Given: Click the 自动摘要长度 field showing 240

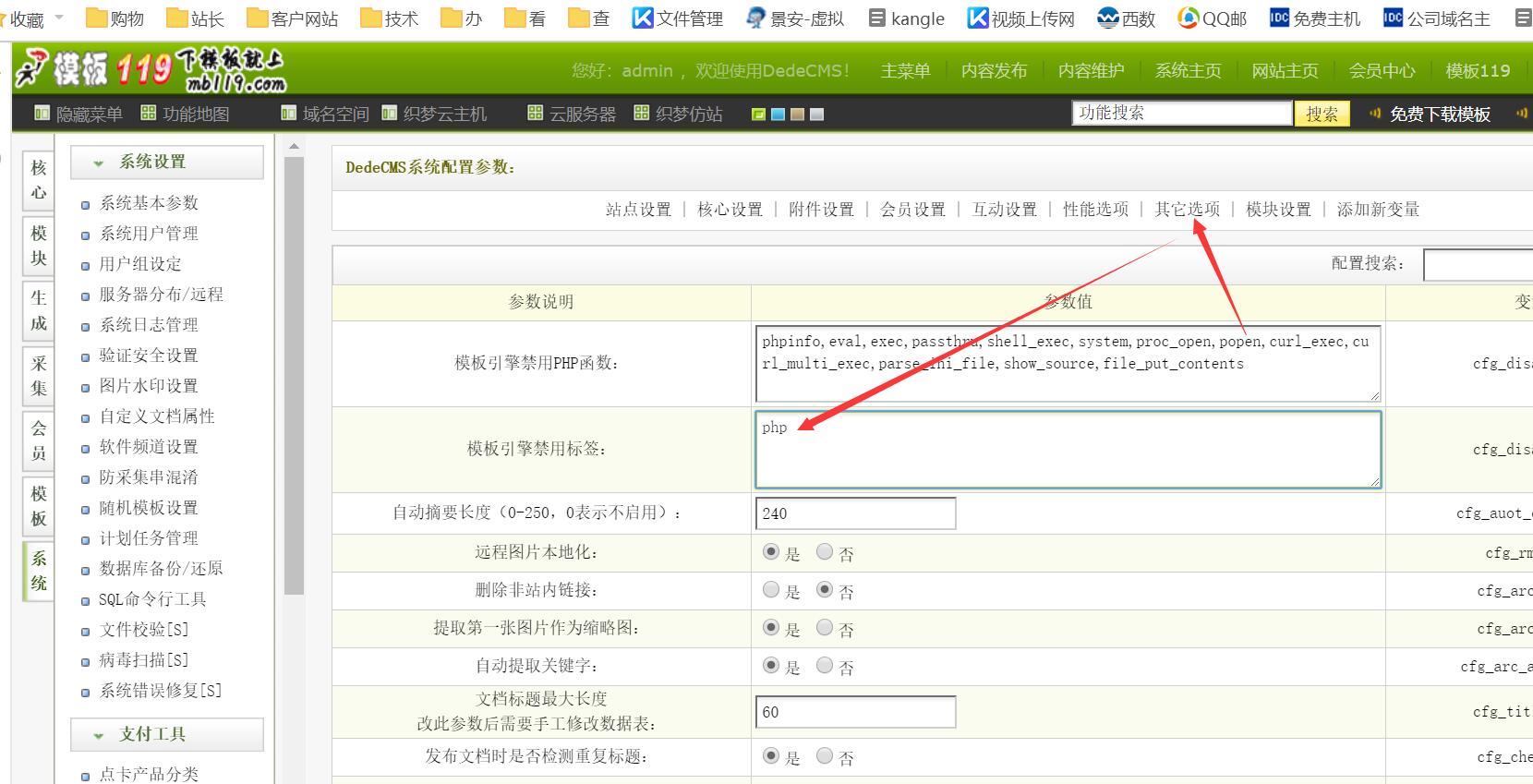Looking at the screenshot, I should (x=855, y=513).
